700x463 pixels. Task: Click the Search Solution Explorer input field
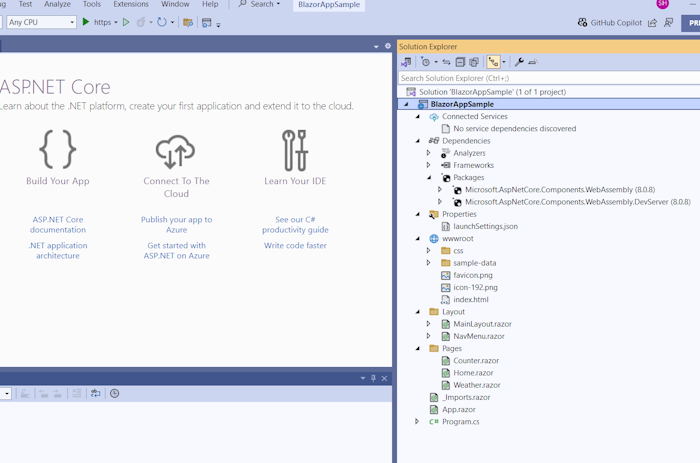549,78
